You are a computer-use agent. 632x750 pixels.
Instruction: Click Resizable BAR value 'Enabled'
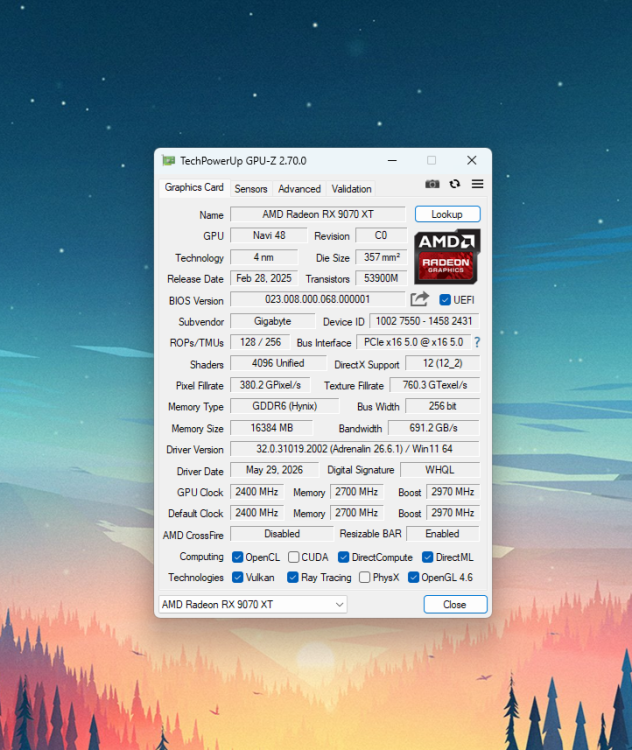[443, 534]
